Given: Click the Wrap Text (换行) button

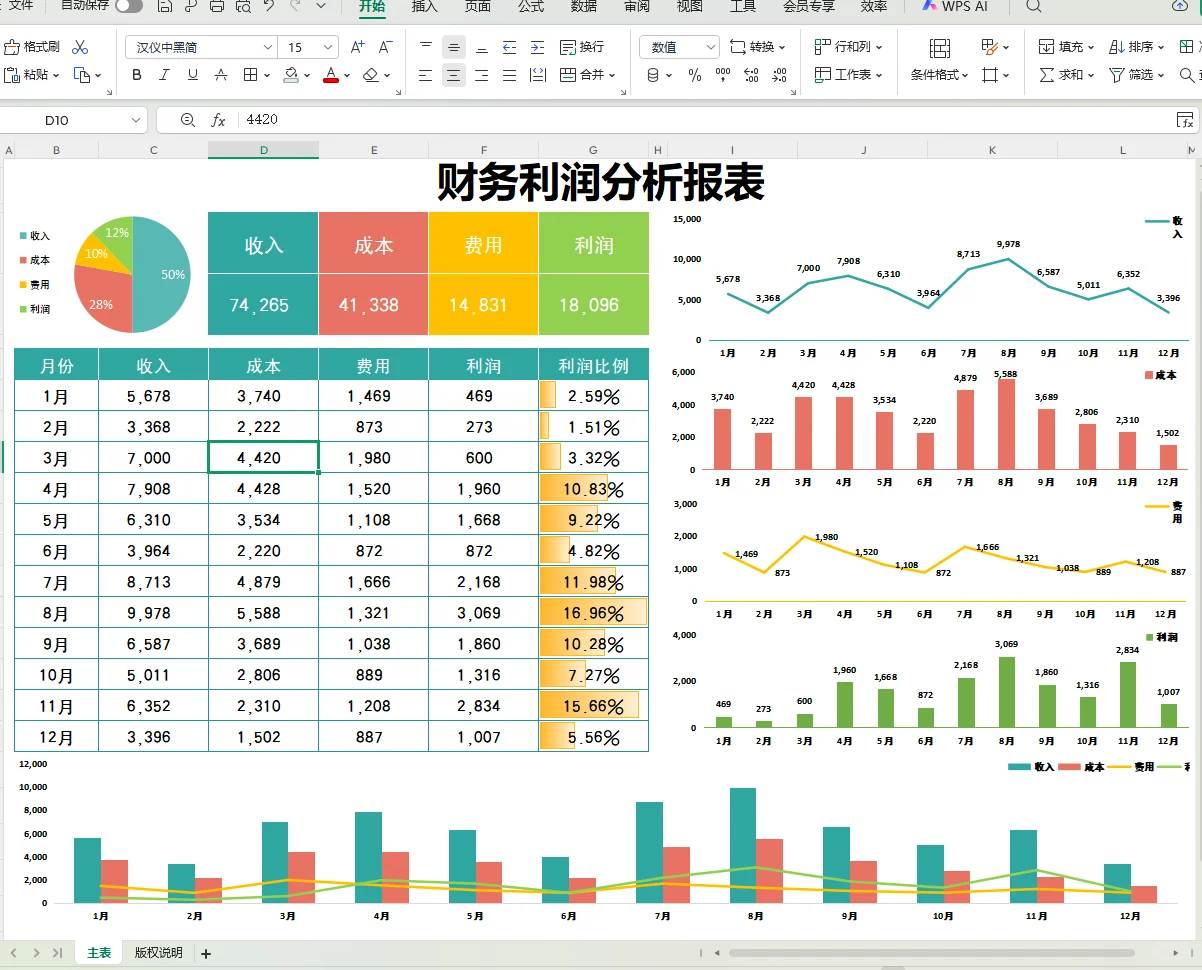Looking at the screenshot, I should point(582,47).
